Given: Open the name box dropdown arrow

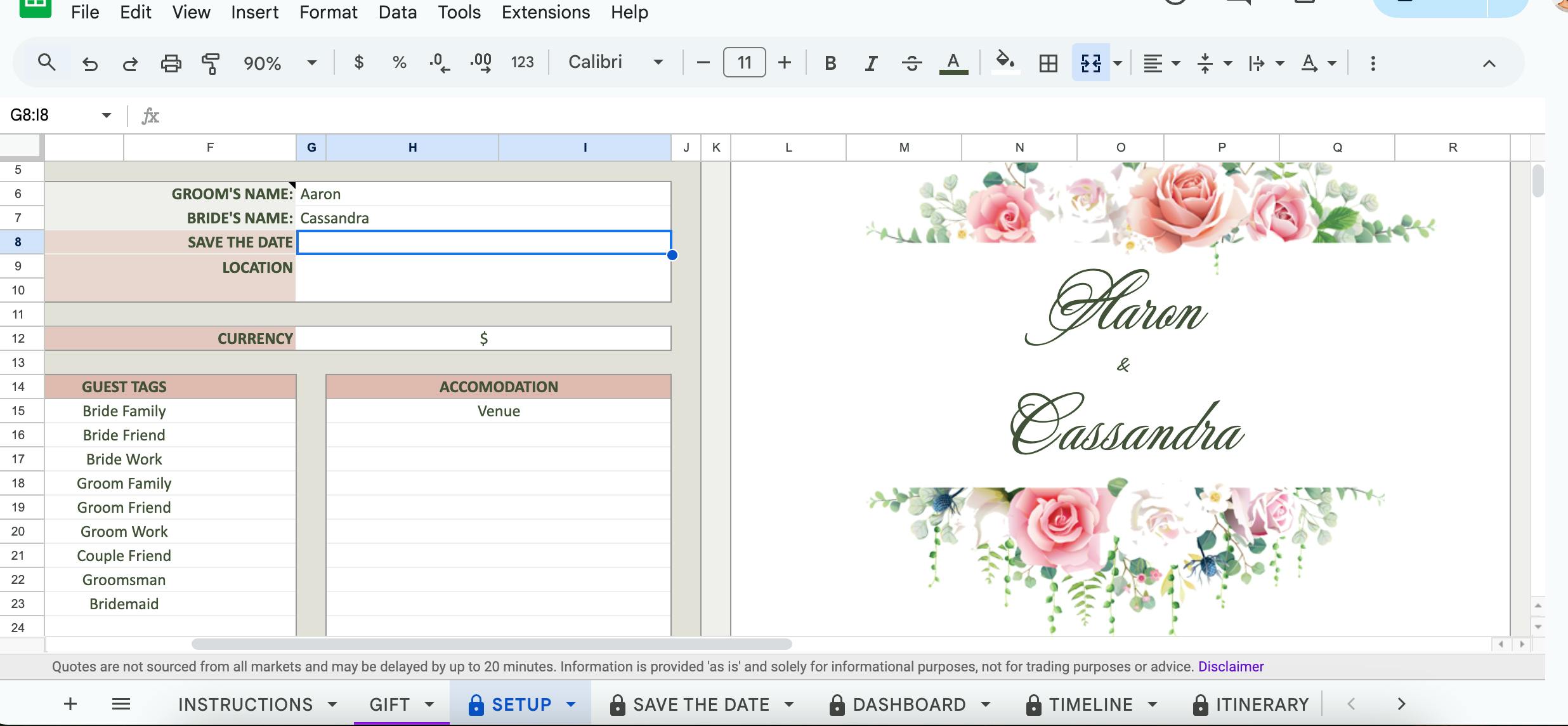Looking at the screenshot, I should point(106,115).
